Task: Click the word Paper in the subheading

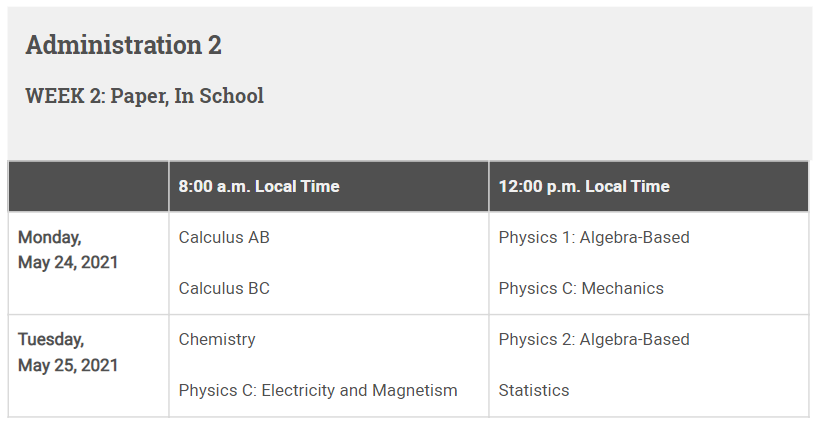Action: point(136,96)
